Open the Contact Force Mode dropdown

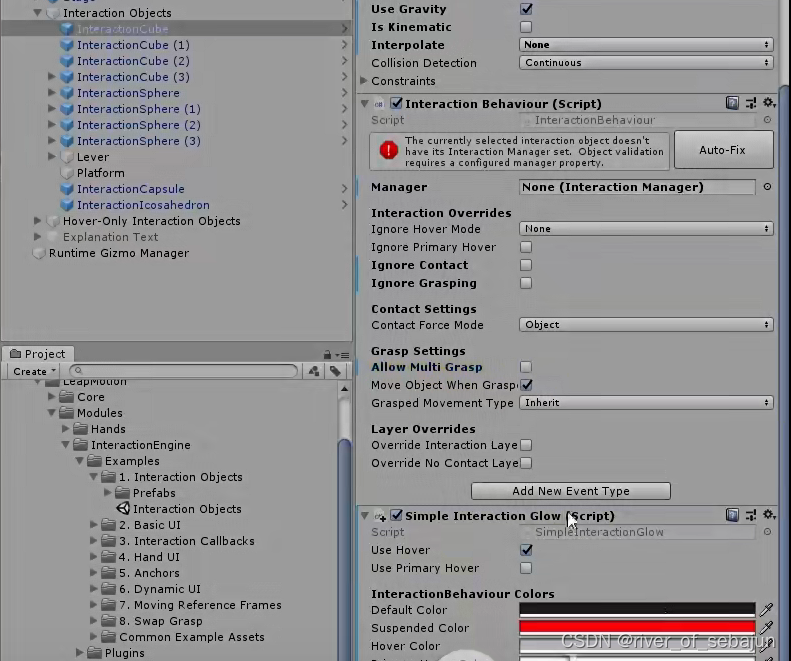646,324
